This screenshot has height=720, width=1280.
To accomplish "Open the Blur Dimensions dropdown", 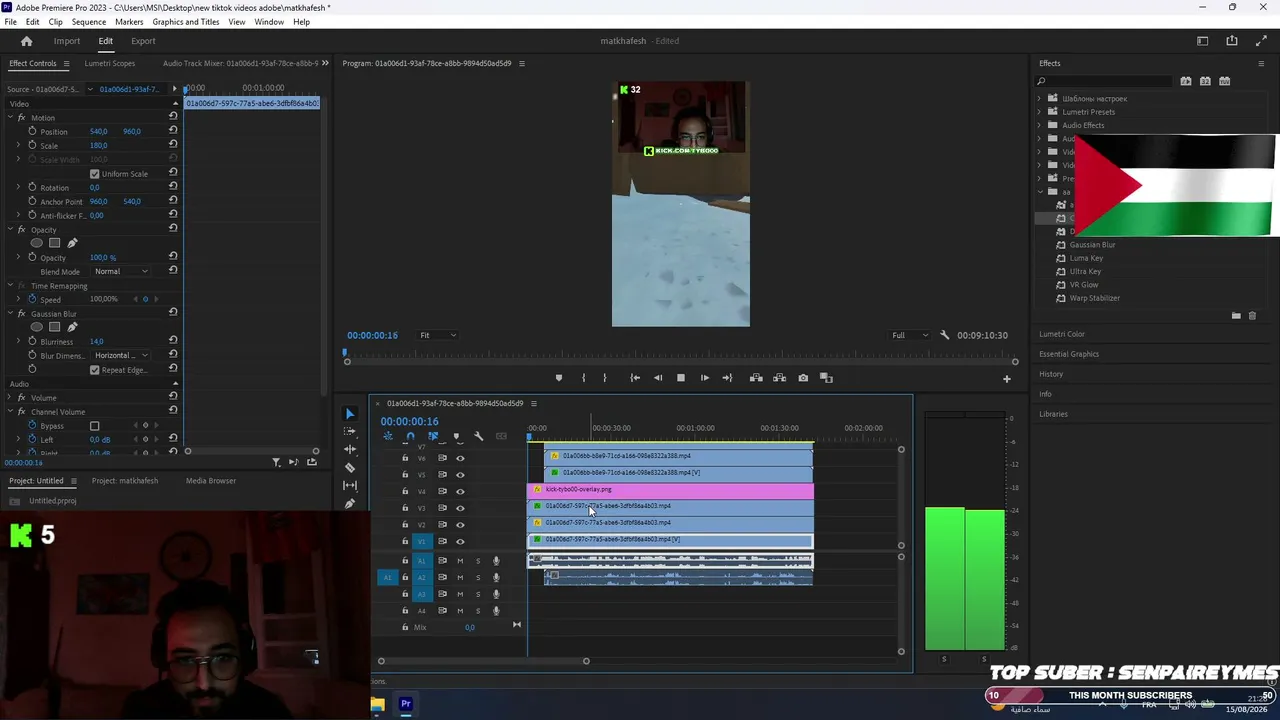I will (121, 355).
